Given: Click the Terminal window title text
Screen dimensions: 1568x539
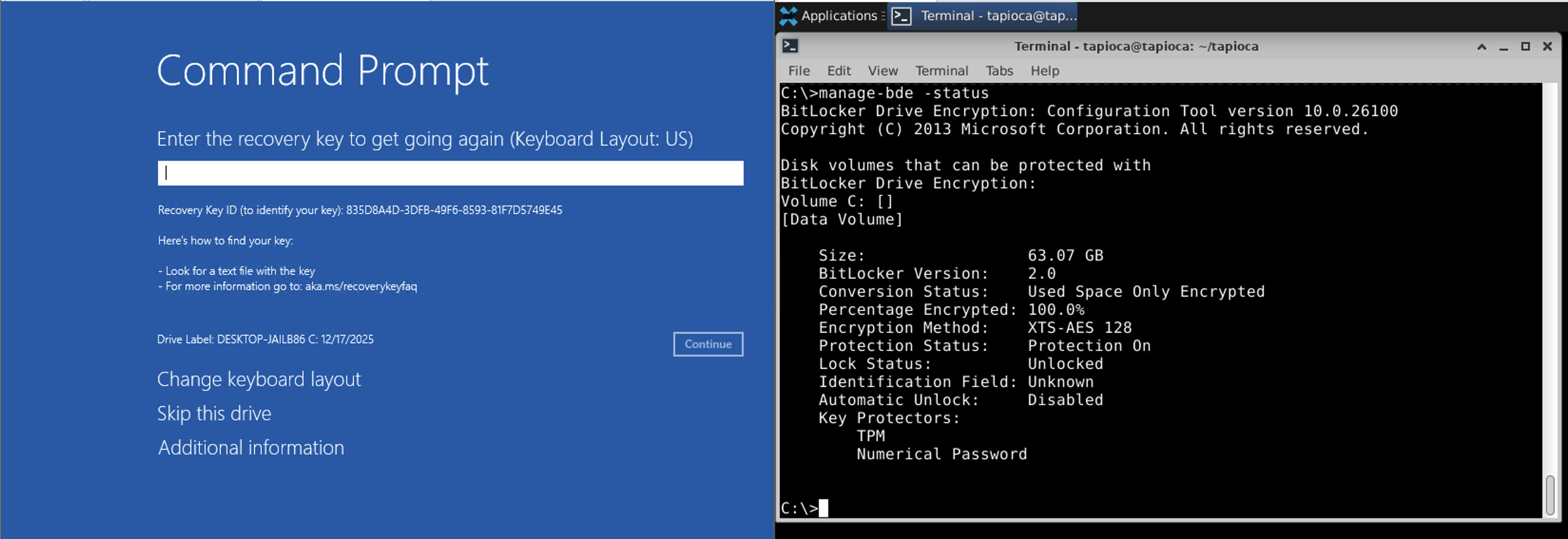Looking at the screenshot, I should (1136, 46).
